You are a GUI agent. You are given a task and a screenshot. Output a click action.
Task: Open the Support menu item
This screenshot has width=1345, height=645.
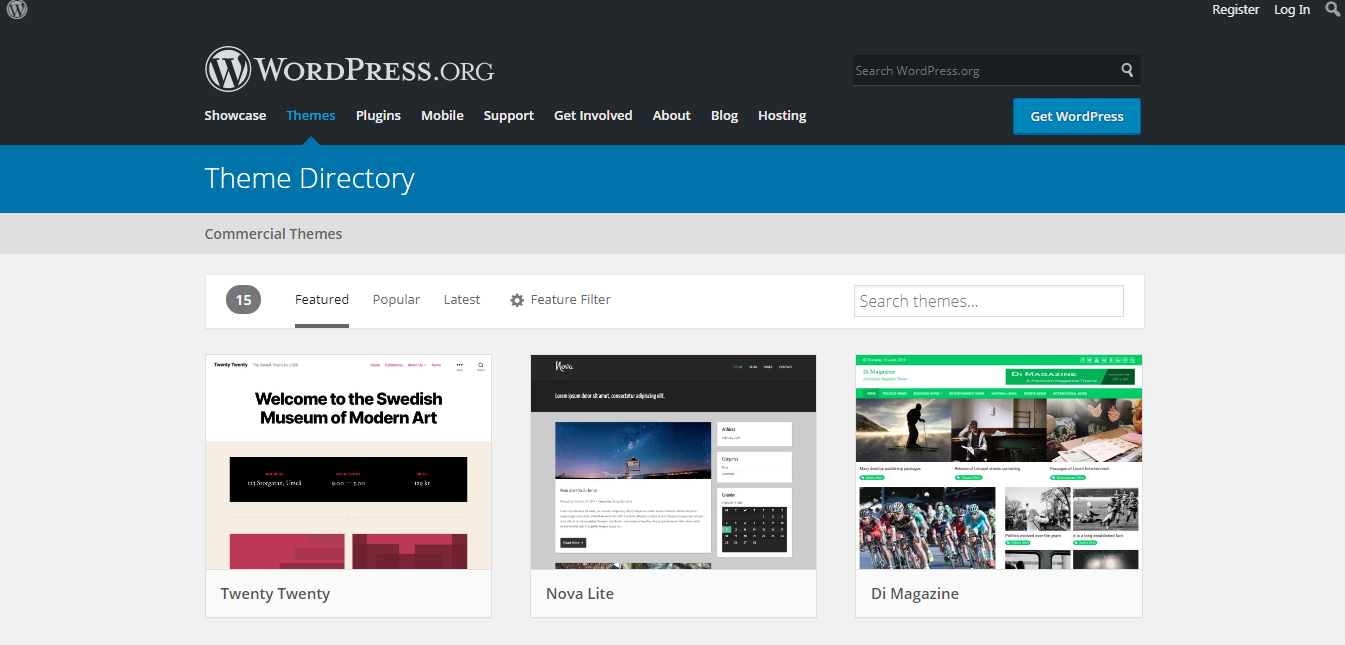point(508,115)
